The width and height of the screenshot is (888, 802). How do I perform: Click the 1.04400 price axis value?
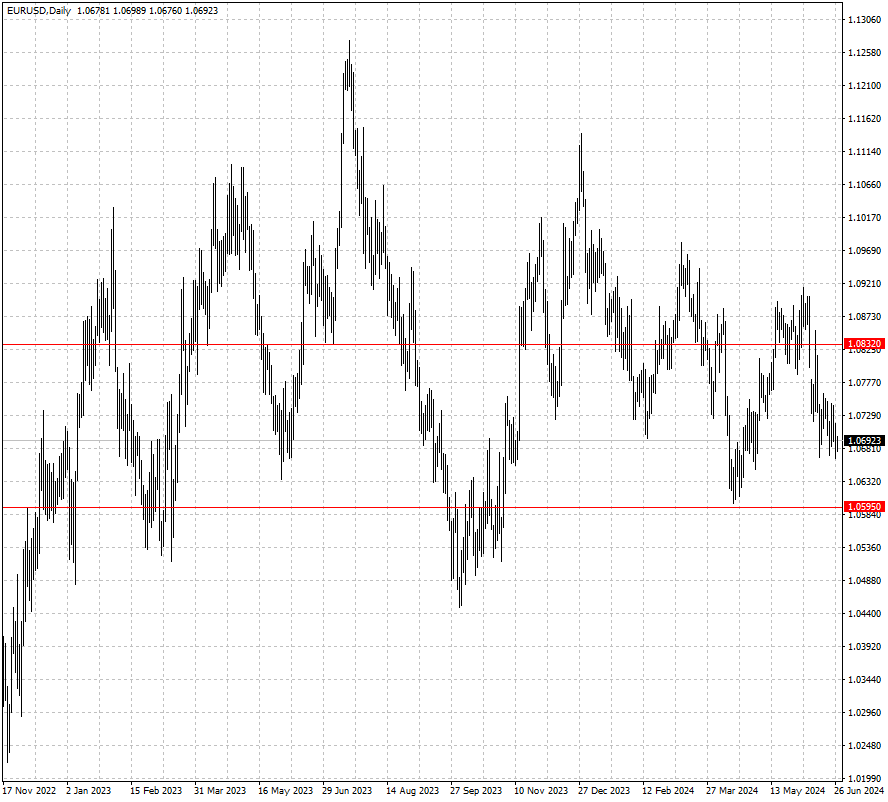(864, 613)
